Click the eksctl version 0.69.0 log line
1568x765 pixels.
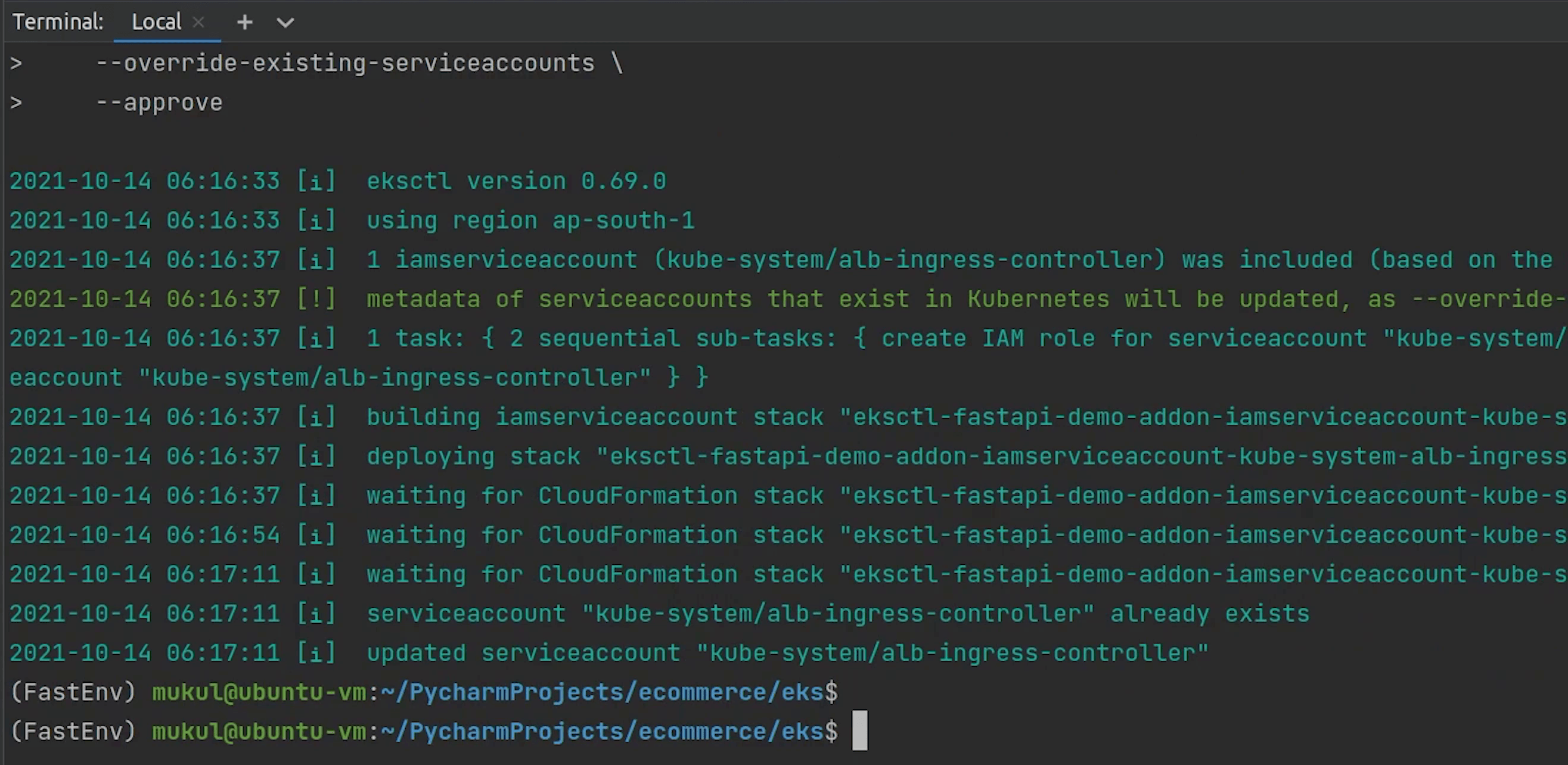point(516,181)
